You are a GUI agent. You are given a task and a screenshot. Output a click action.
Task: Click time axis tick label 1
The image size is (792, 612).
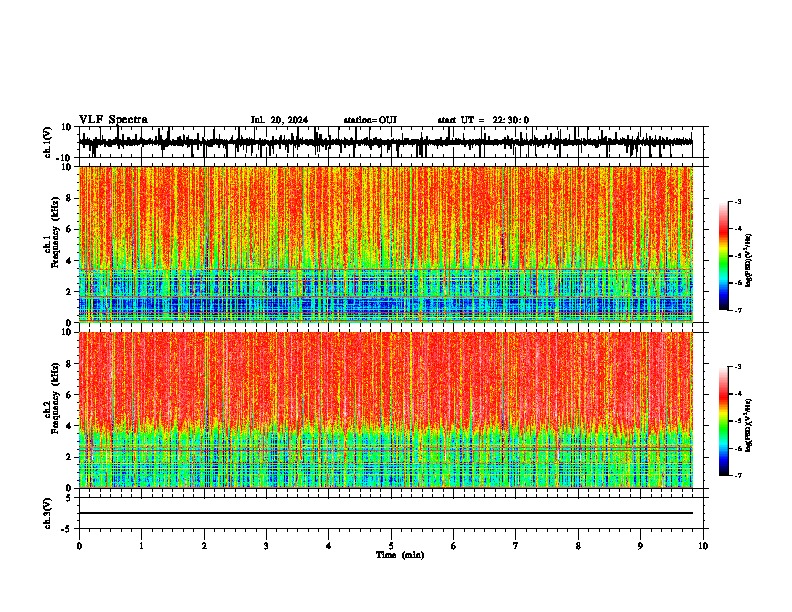coord(141,546)
